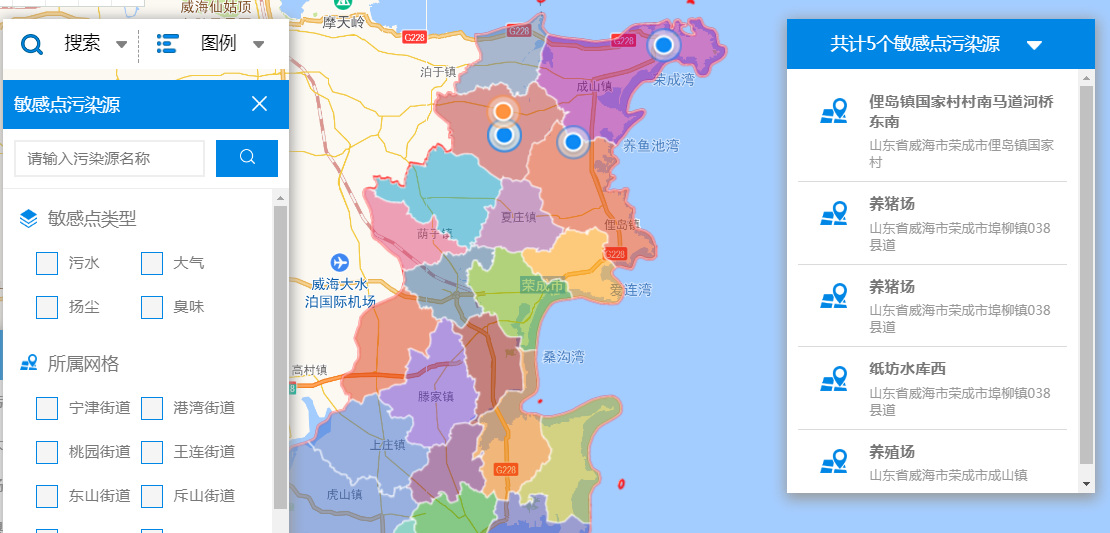Click the 夏庄镇 map label
This screenshot has height=533, width=1110.
coord(518,217)
